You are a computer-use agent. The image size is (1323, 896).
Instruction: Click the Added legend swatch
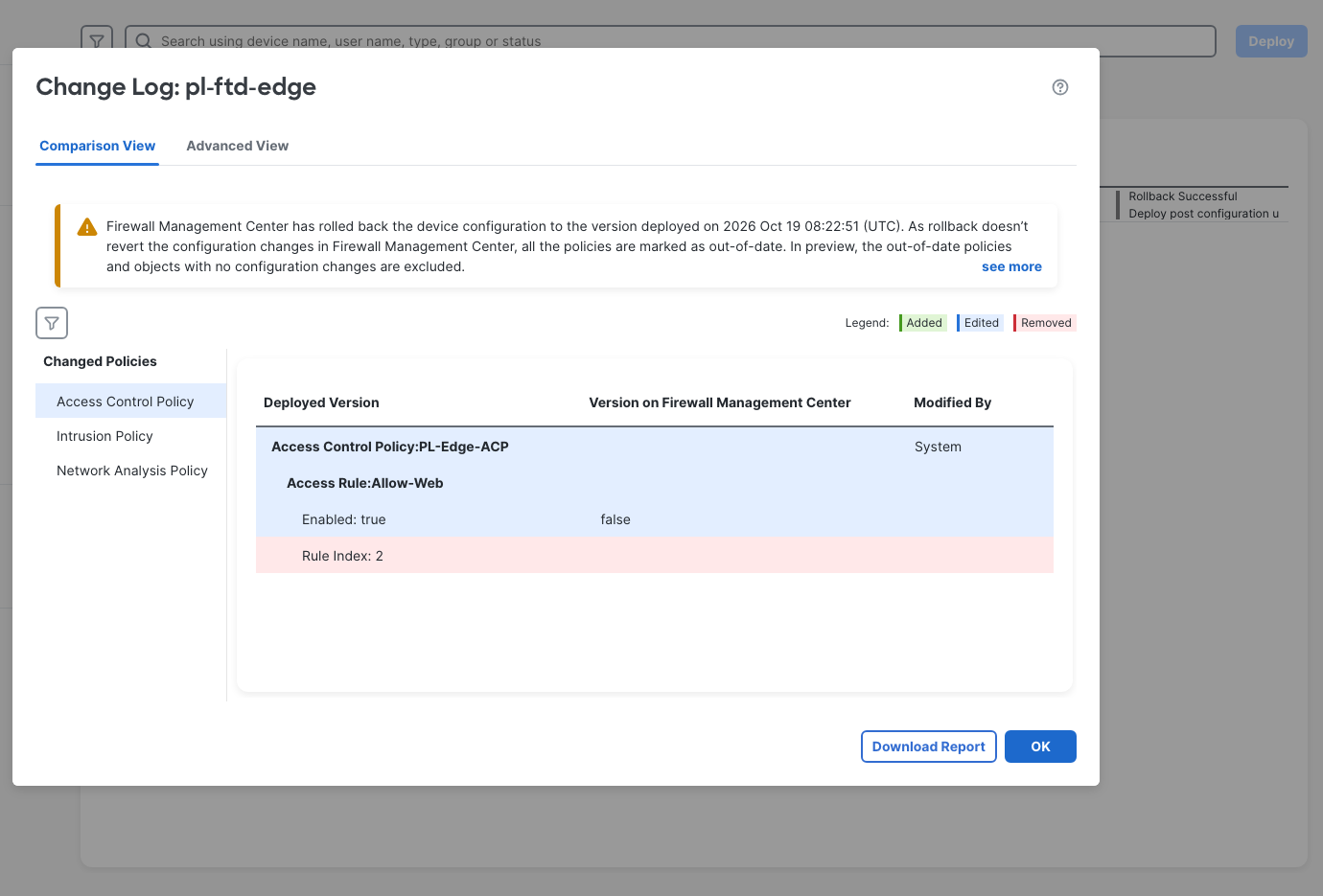tap(923, 323)
